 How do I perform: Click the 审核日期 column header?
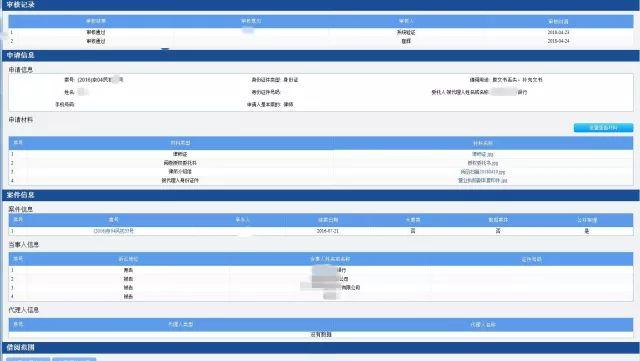click(558, 21)
